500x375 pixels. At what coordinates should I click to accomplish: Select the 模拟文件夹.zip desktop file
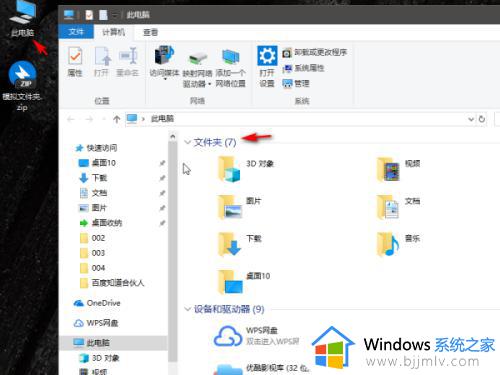pos(22,86)
